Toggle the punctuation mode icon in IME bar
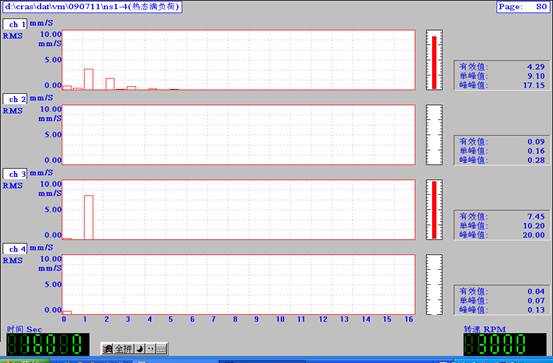 tap(151, 349)
